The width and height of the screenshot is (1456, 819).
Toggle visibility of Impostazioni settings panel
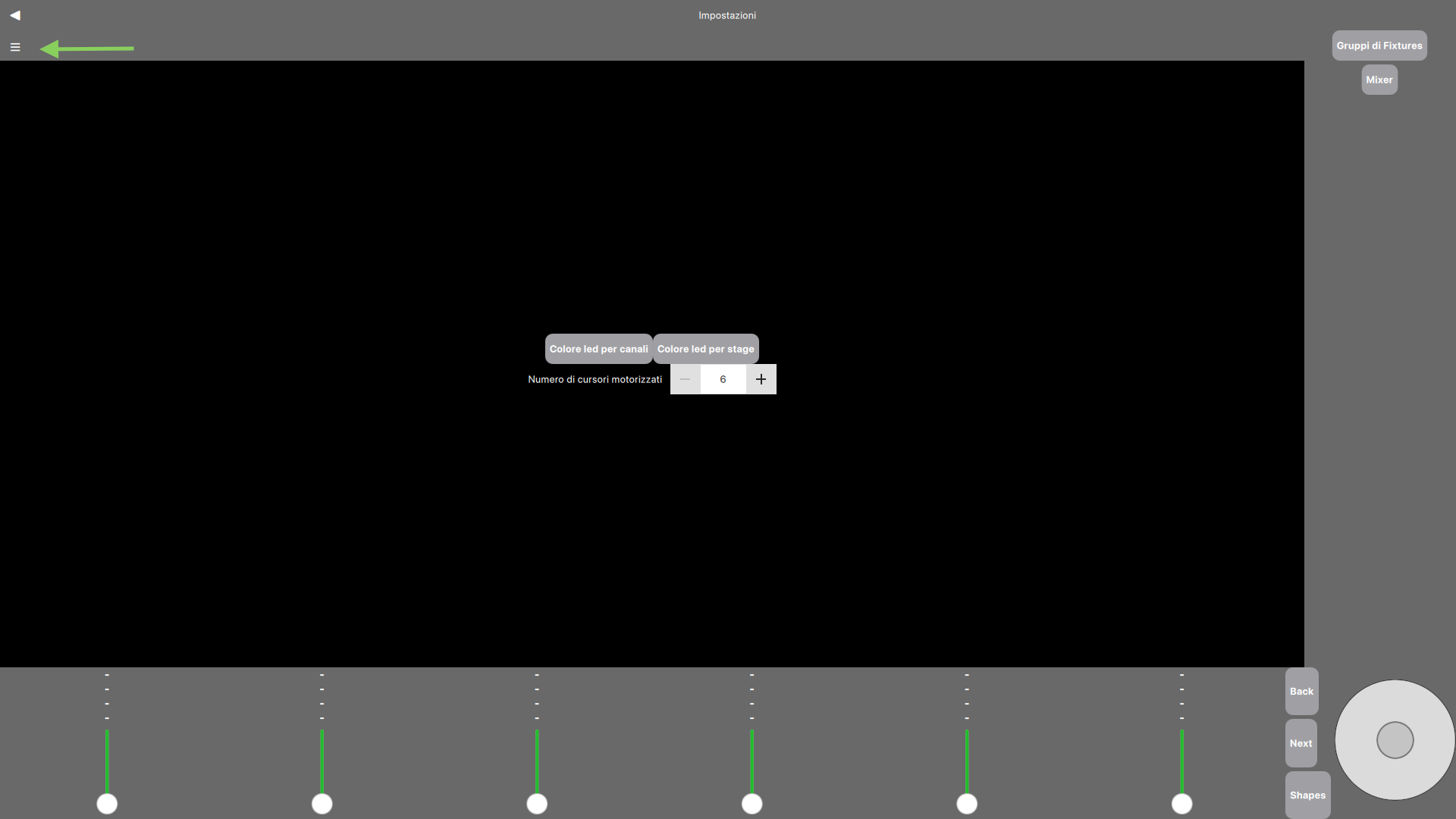15,46
